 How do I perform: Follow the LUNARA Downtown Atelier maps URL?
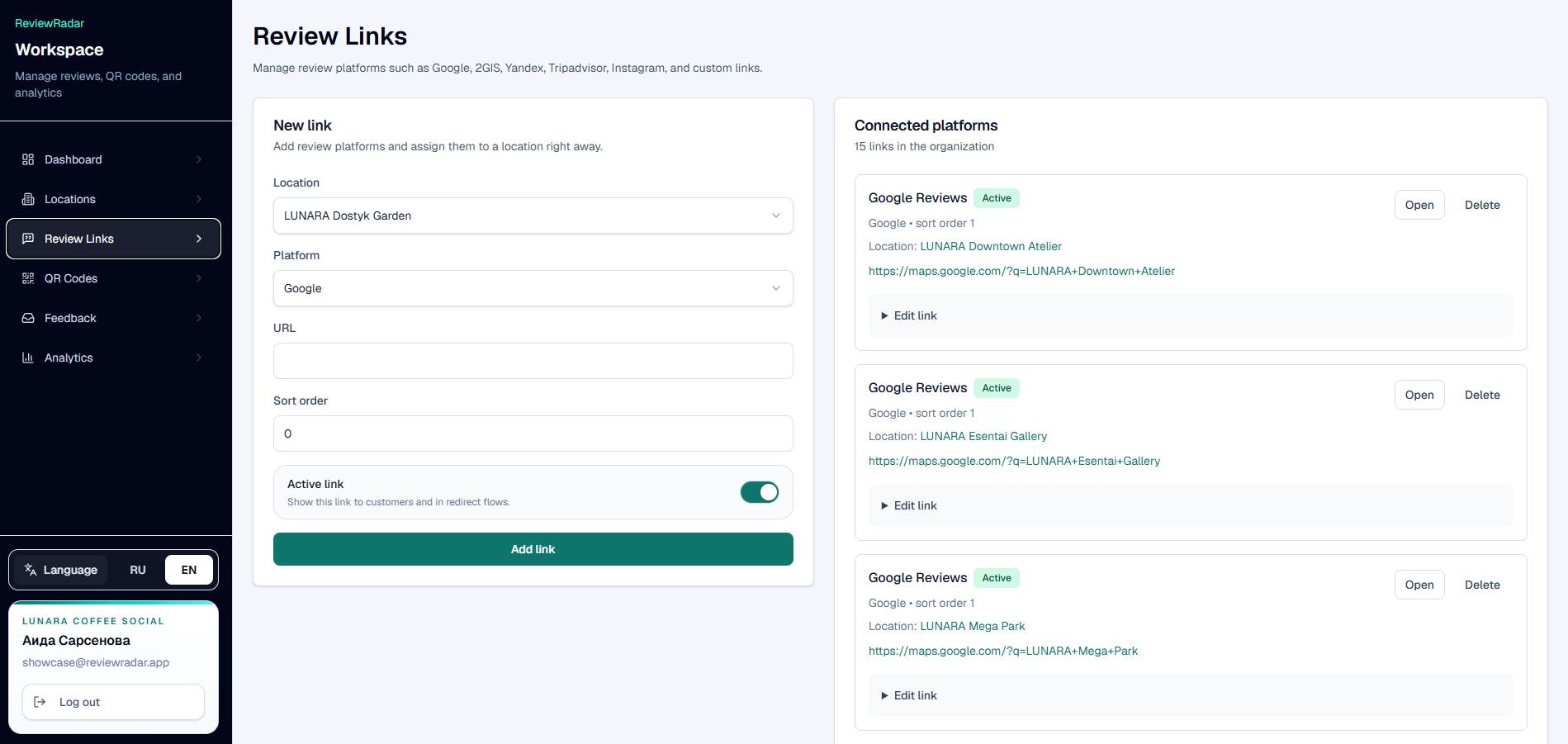pos(1021,271)
